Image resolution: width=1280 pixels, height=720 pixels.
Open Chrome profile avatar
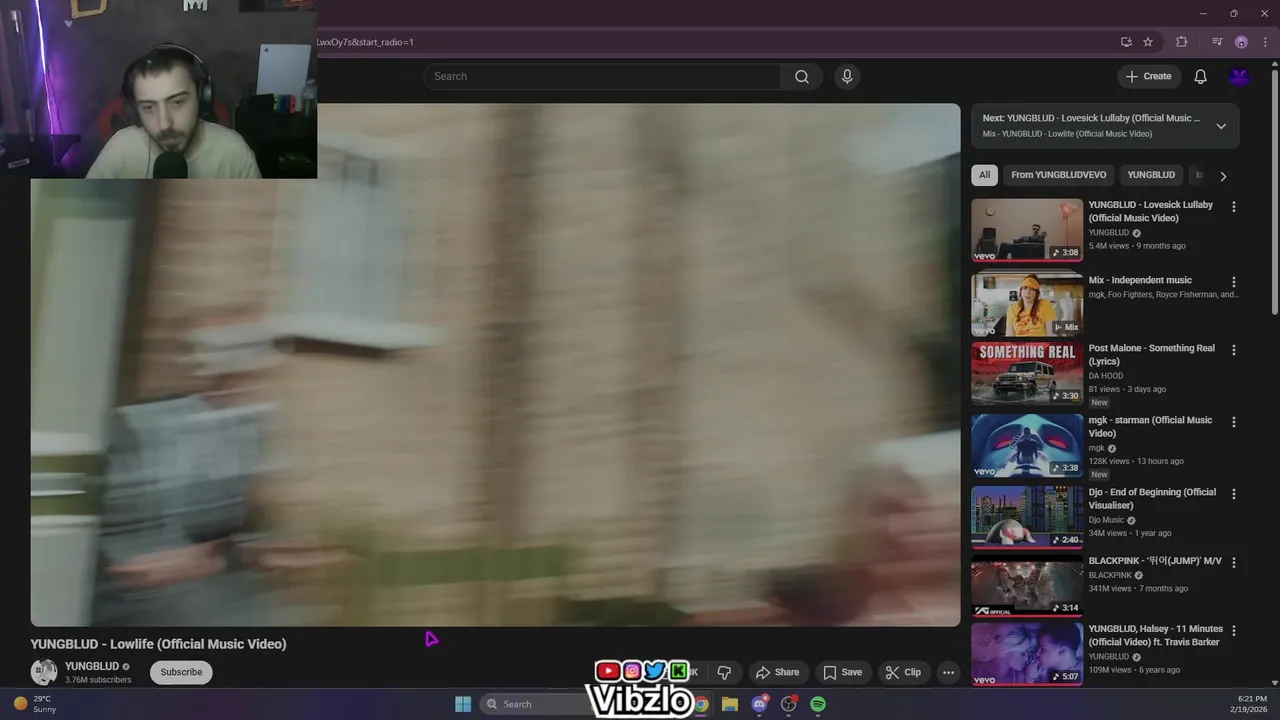(1241, 42)
